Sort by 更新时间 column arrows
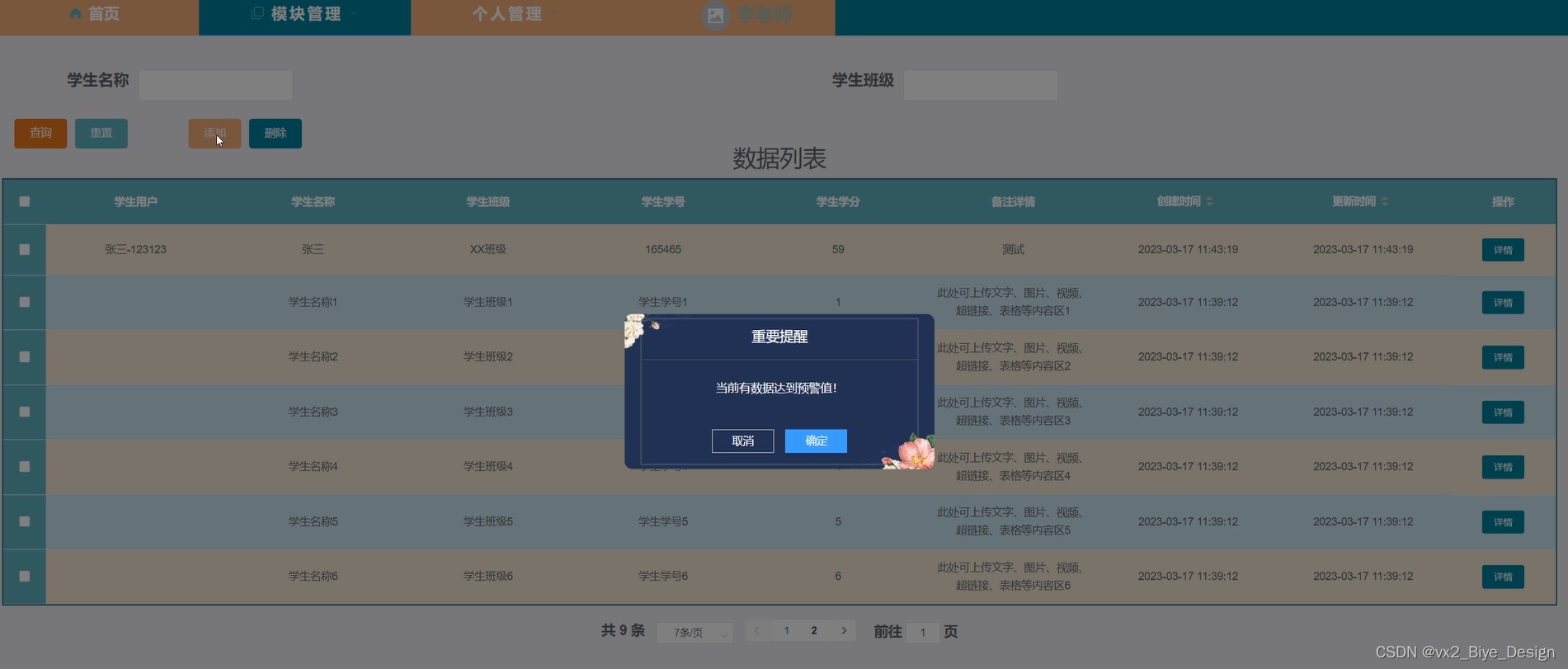1568x669 pixels. (1385, 201)
